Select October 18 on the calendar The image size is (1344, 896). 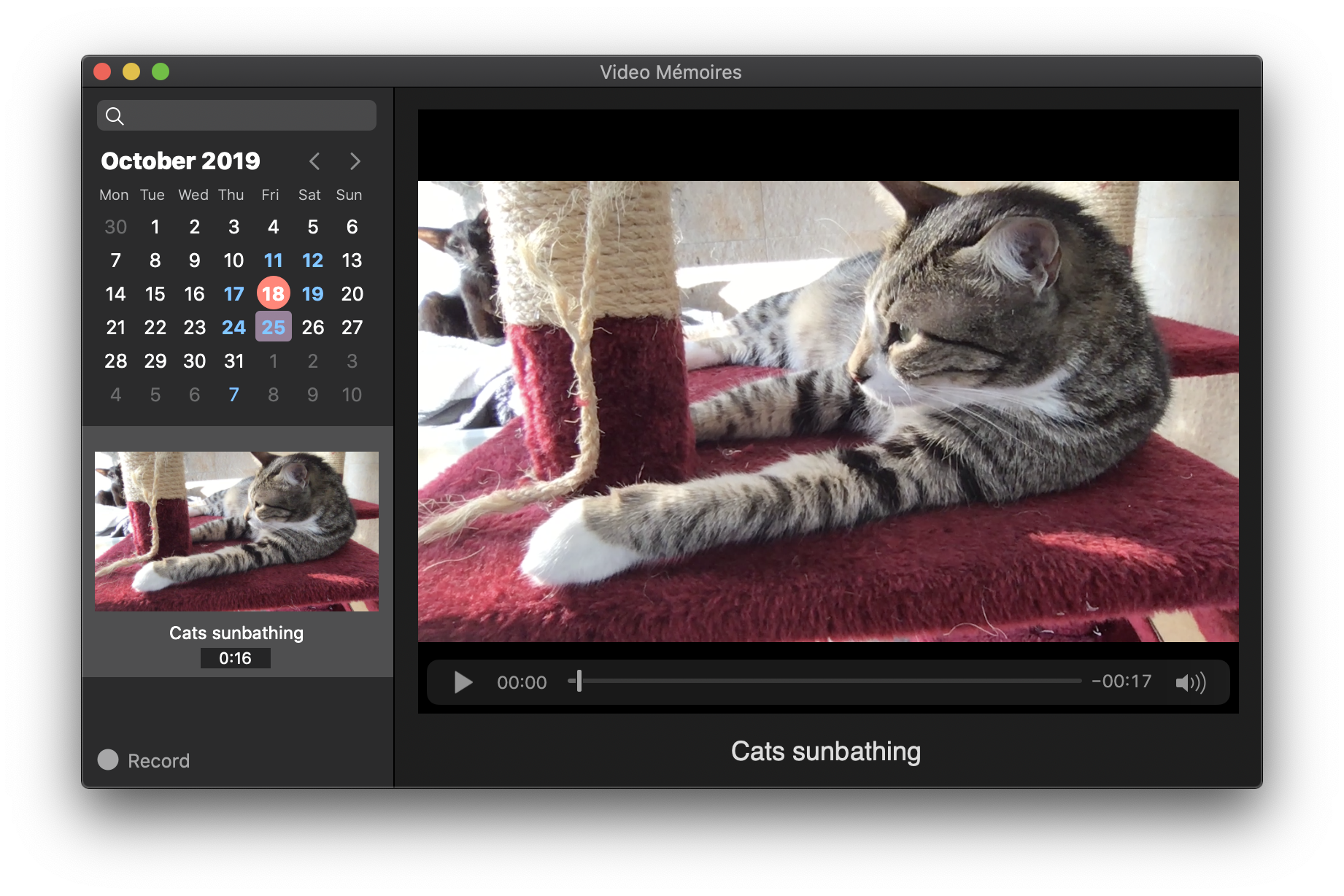[273, 293]
